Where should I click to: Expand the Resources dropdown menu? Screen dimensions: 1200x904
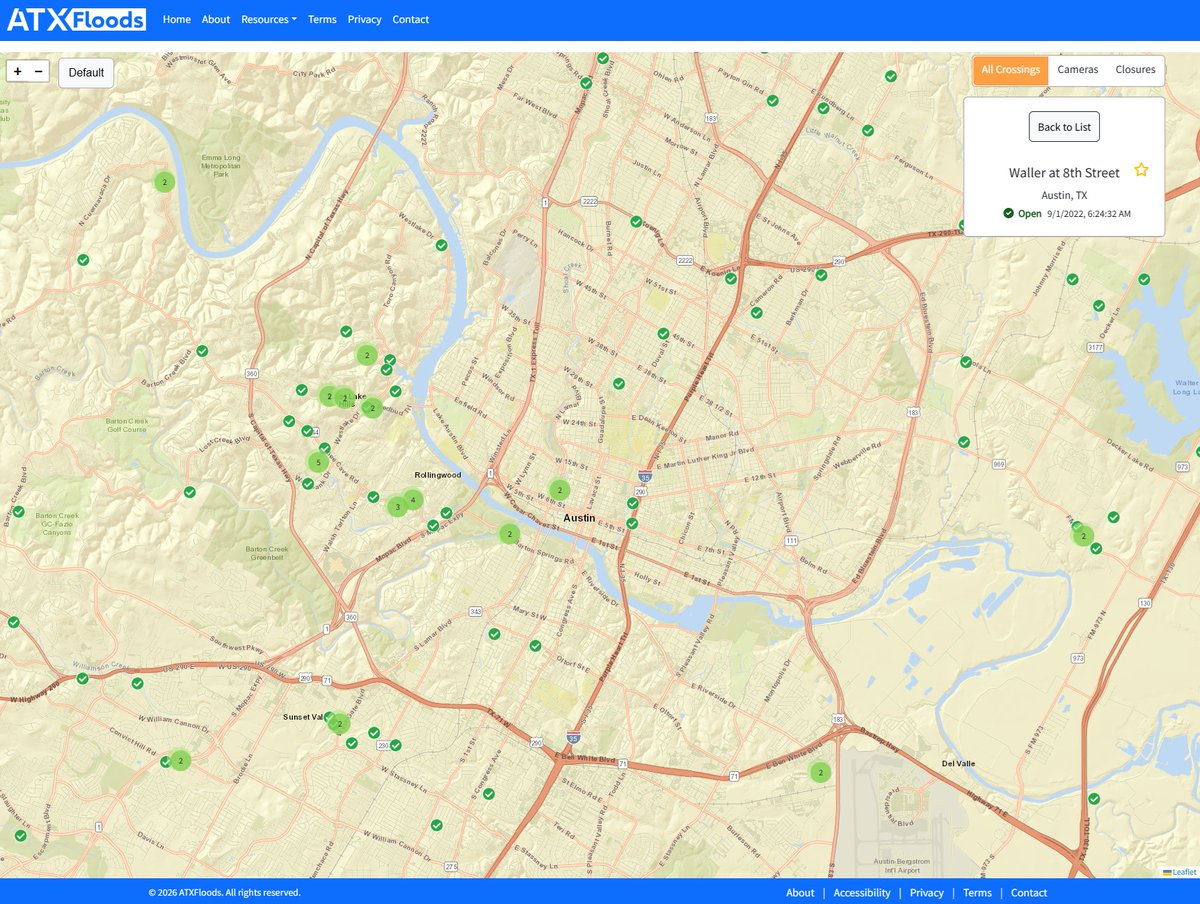point(269,19)
